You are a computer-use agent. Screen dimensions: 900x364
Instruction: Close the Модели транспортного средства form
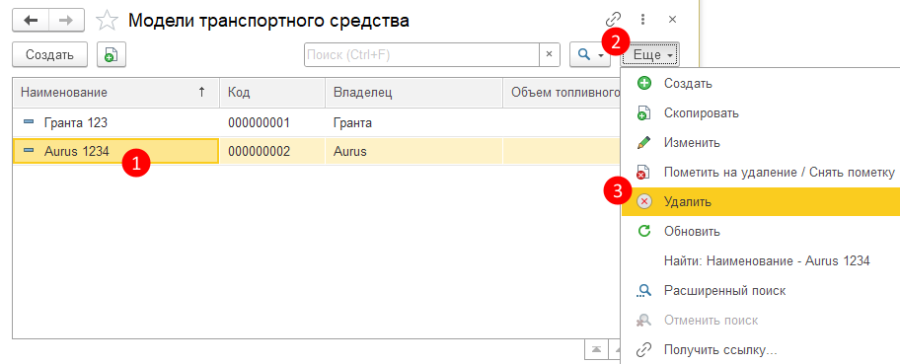coord(673,20)
